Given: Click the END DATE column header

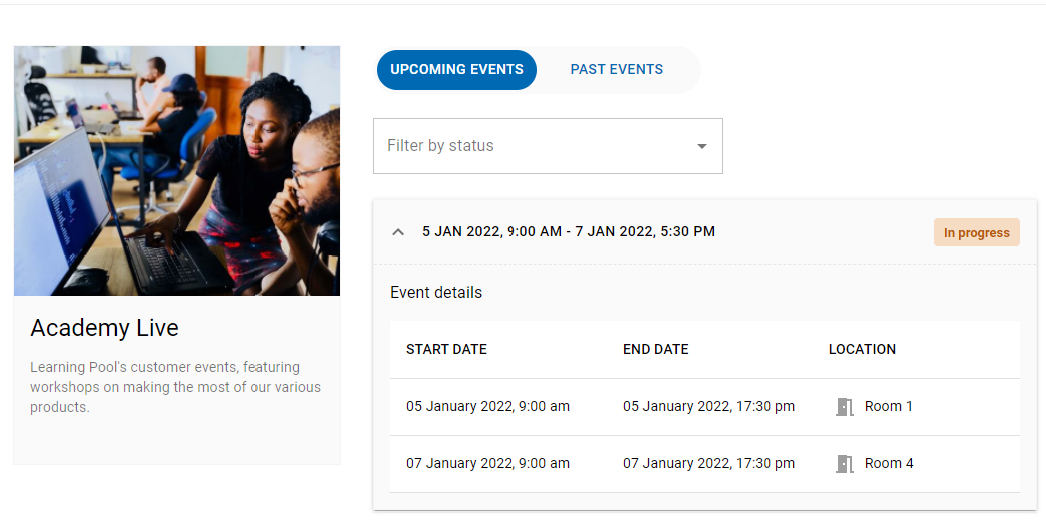Looking at the screenshot, I should click(655, 350).
